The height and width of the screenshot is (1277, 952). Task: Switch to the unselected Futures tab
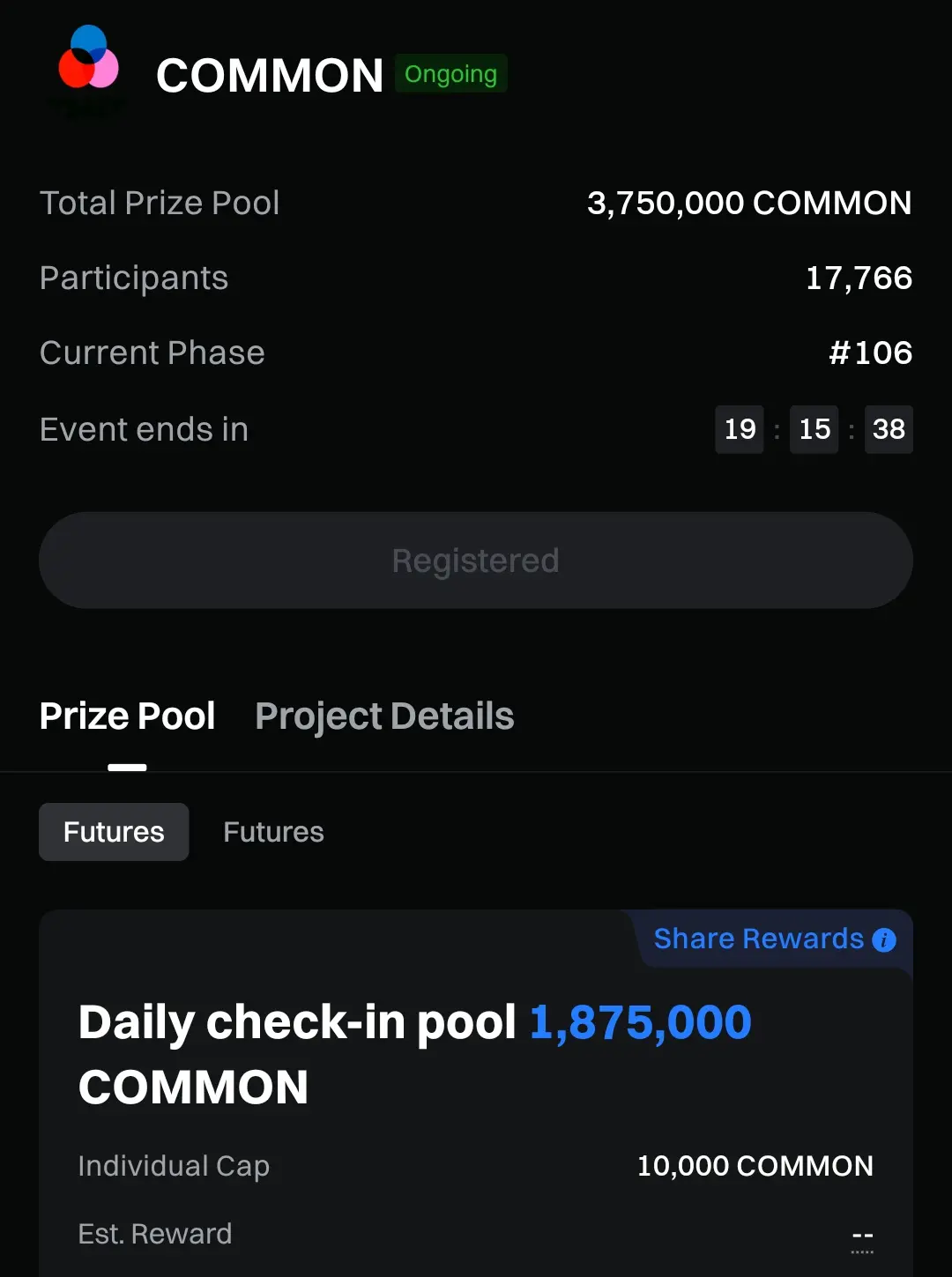pyautogui.click(x=273, y=832)
